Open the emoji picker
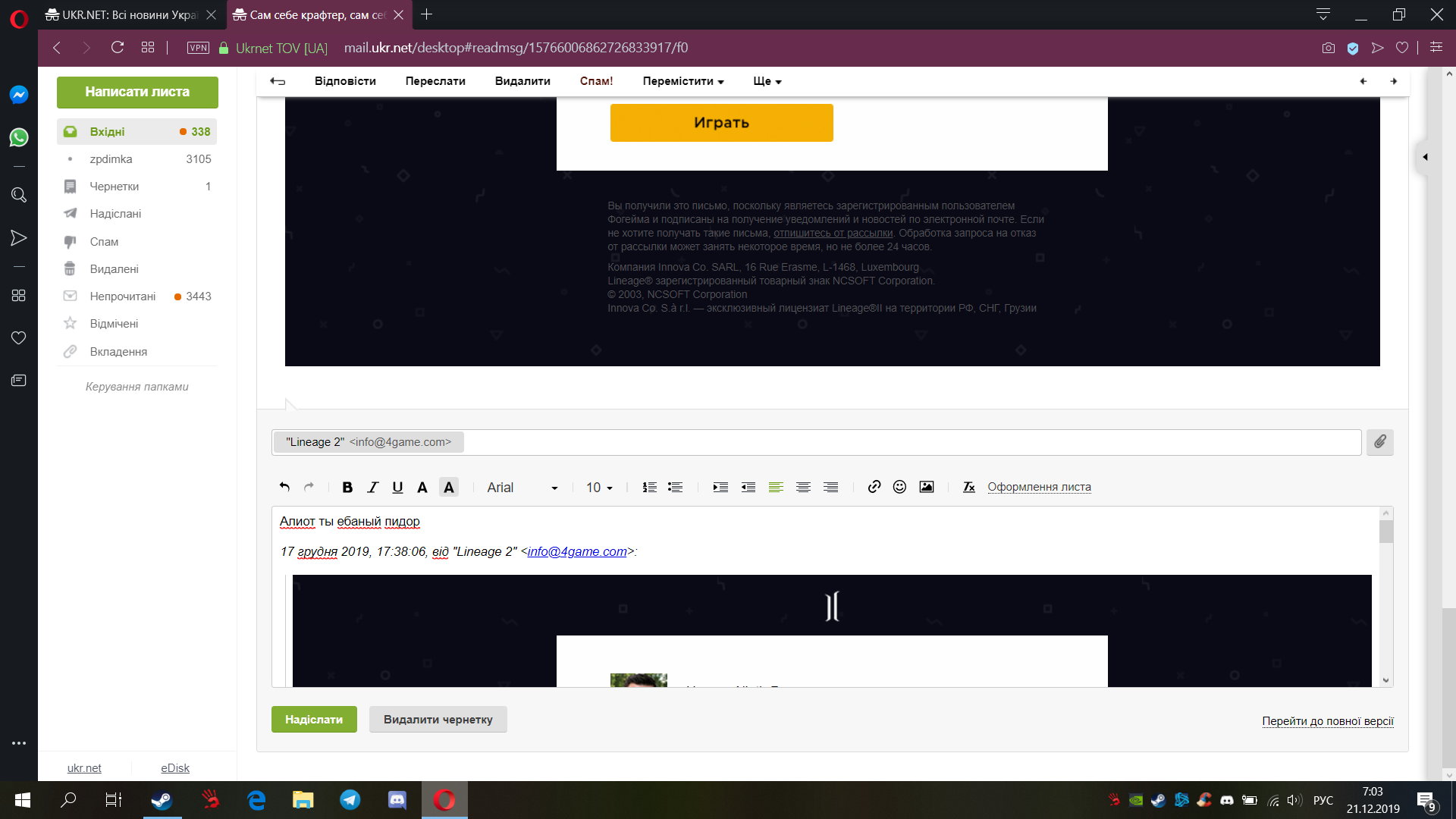The width and height of the screenshot is (1456, 819). (x=899, y=487)
